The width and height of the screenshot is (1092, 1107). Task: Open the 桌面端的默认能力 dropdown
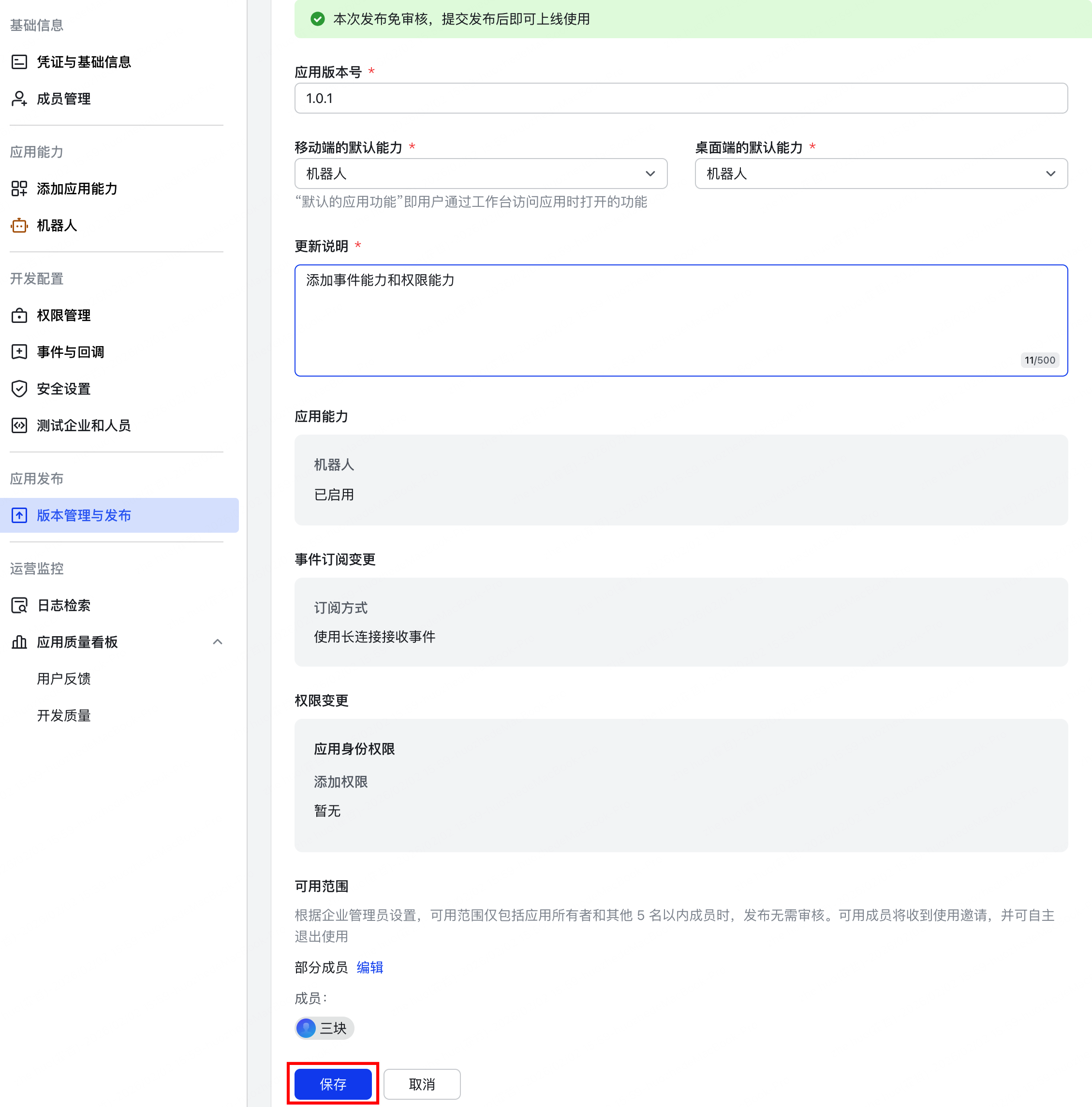click(x=881, y=174)
